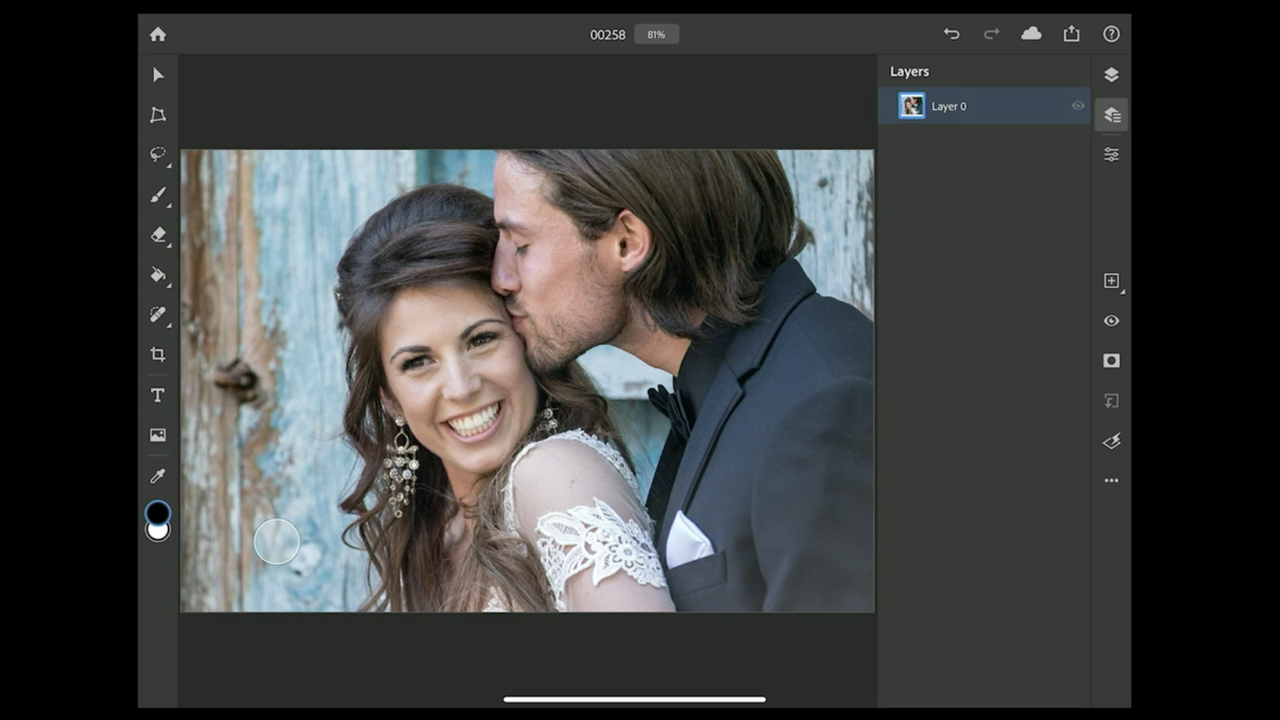The image size is (1280, 720).
Task: Open the Place Image tool
Action: [x=158, y=435]
